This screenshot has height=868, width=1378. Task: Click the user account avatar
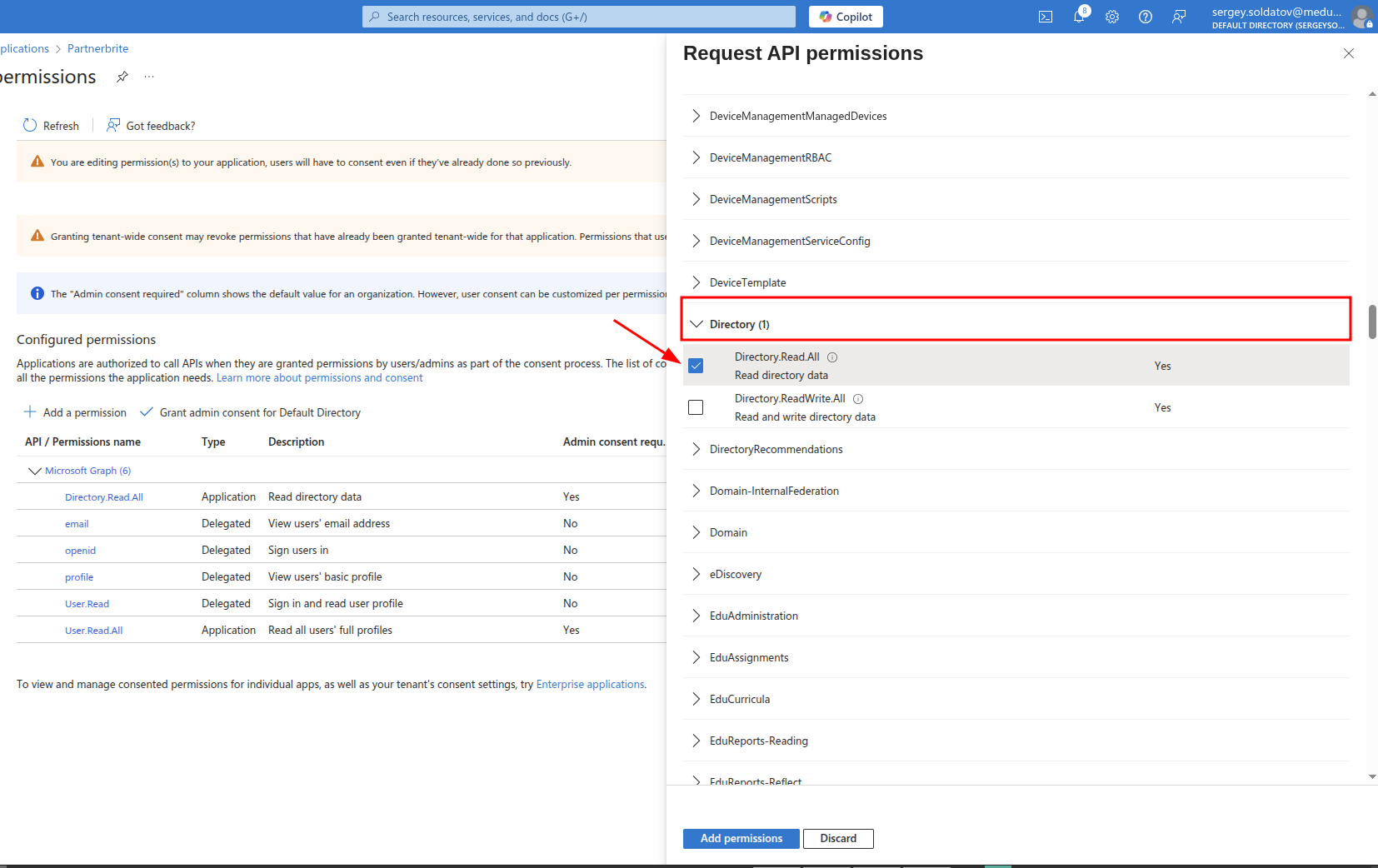(x=1362, y=17)
